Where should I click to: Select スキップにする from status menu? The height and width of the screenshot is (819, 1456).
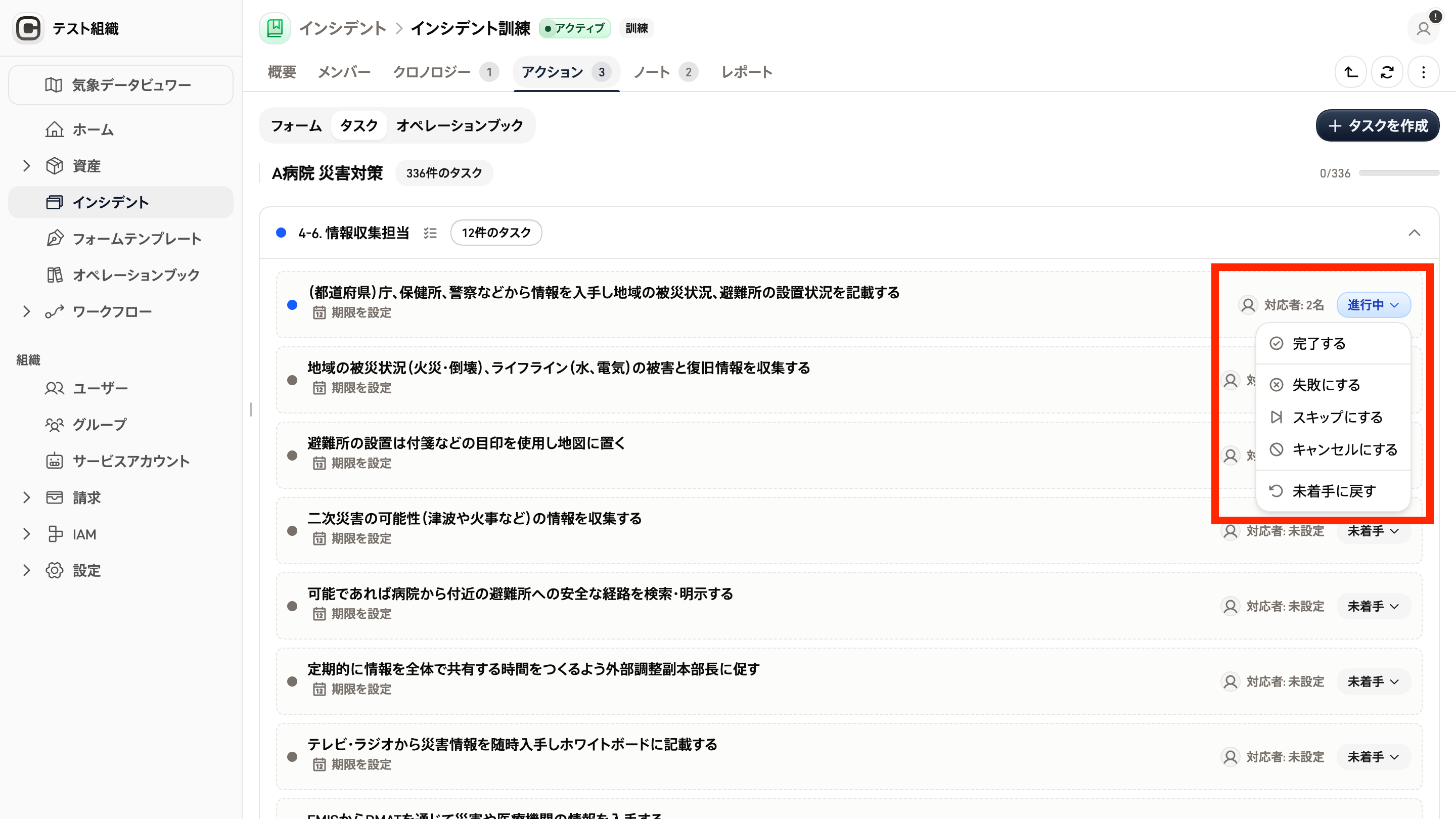click(x=1333, y=417)
